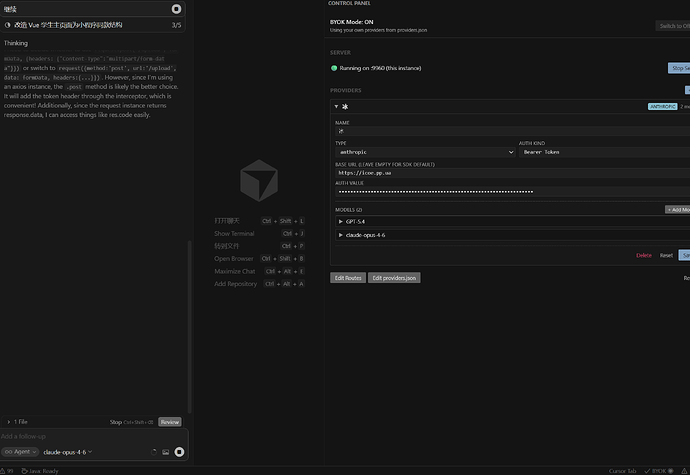Delete the provider with the red Delete link
This screenshot has height=475, width=690.
(644, 255)
